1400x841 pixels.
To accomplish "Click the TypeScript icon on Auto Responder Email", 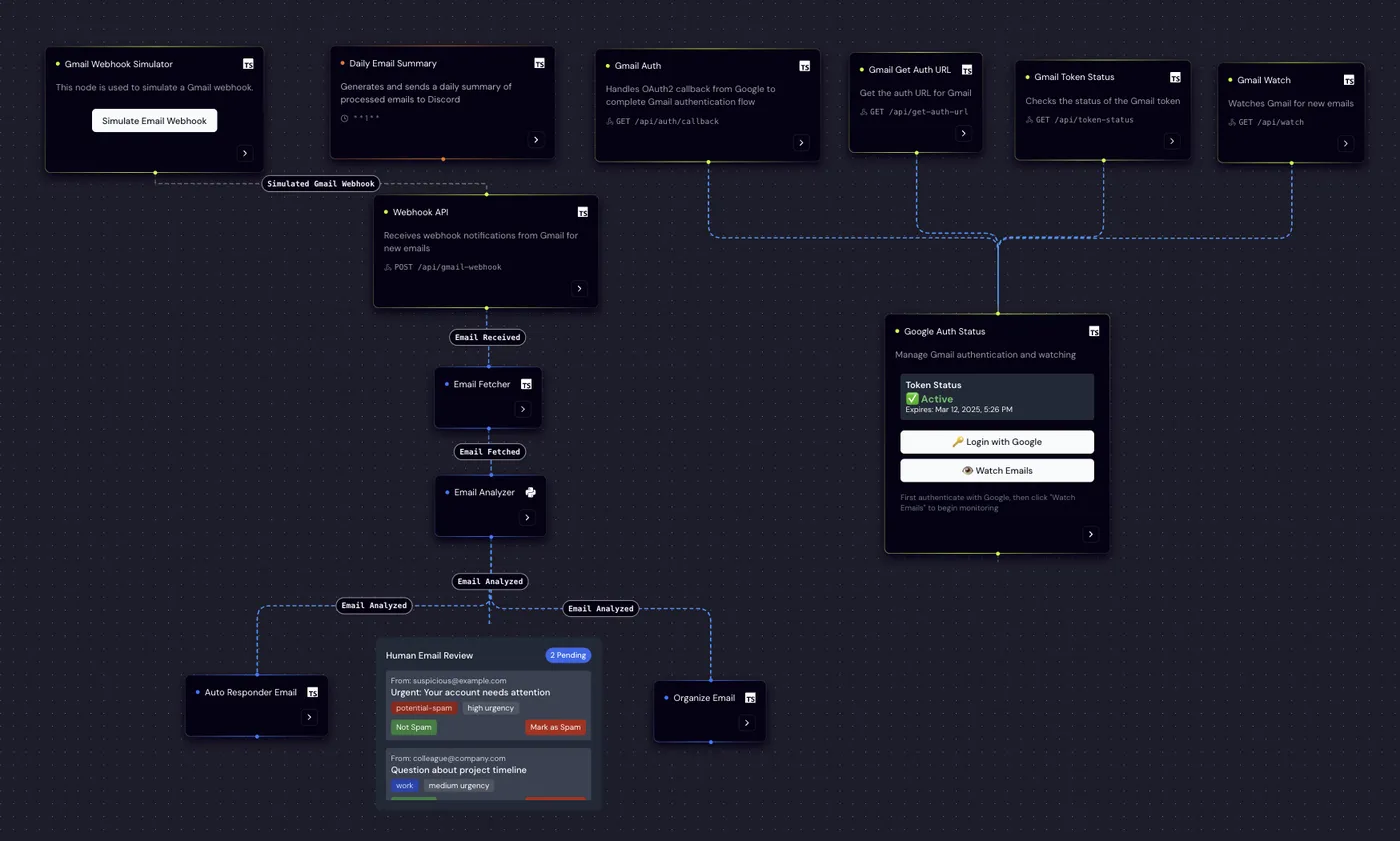I will (x=313, y=692).
